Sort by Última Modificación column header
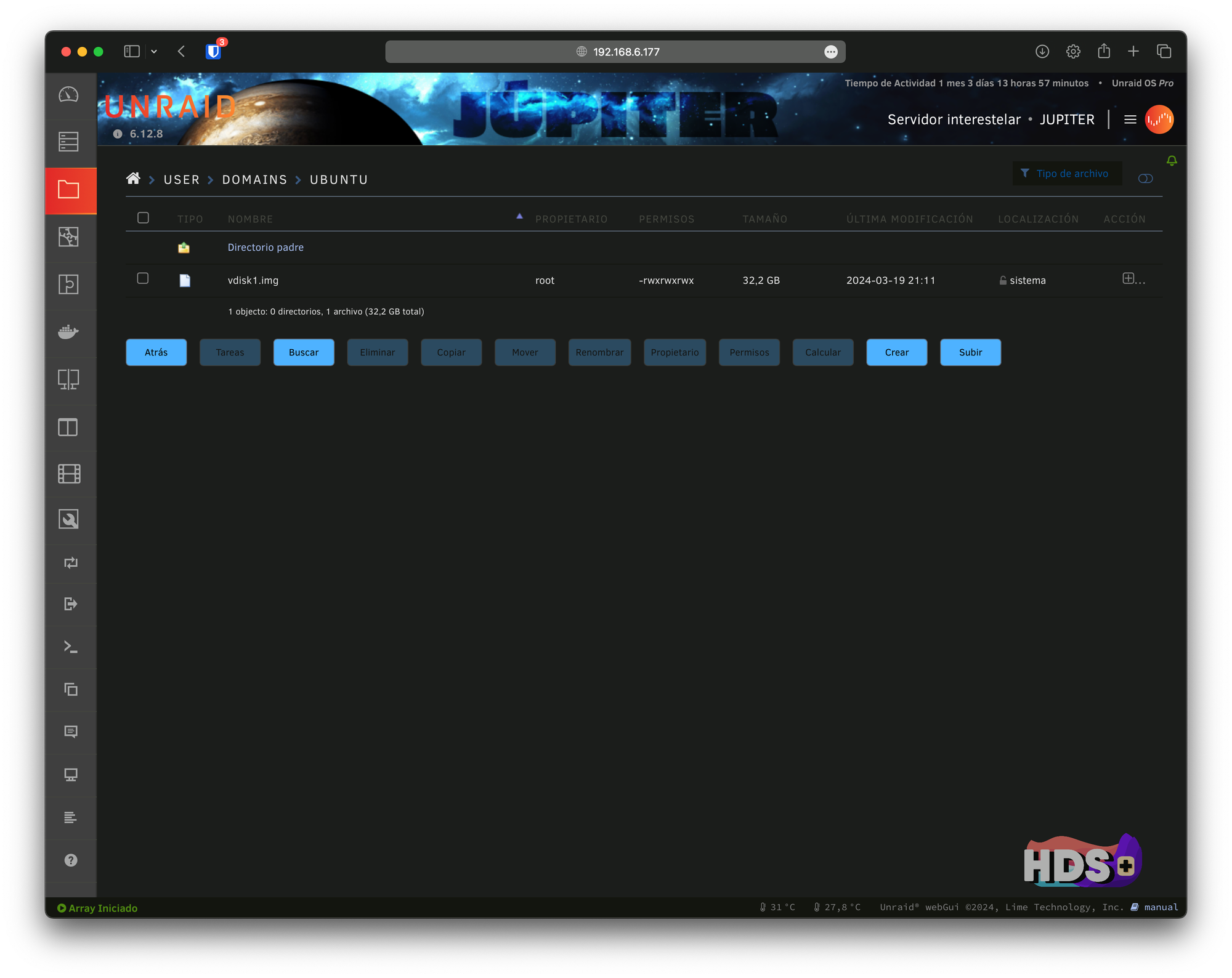The height and width of the screenshot is (978, 1232). pyautogui.click(x=909, y=219)
